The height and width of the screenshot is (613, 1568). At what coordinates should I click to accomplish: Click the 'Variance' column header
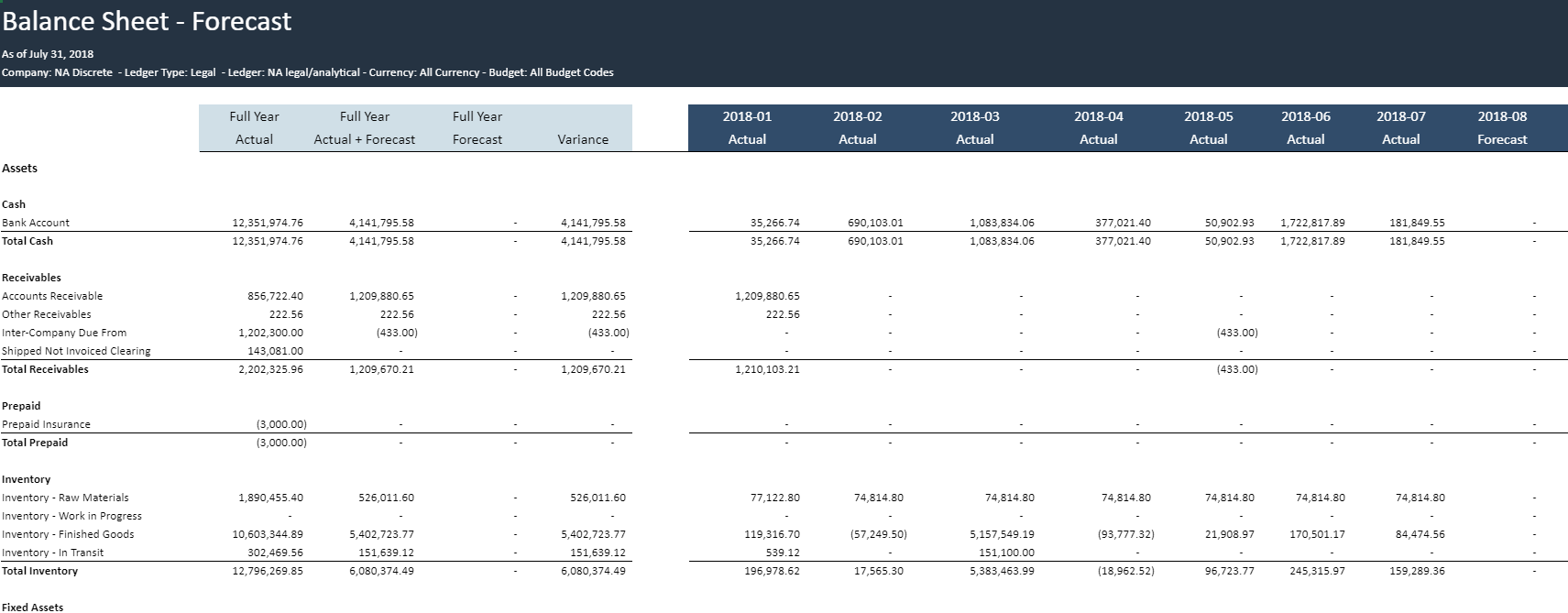(583, 139)
